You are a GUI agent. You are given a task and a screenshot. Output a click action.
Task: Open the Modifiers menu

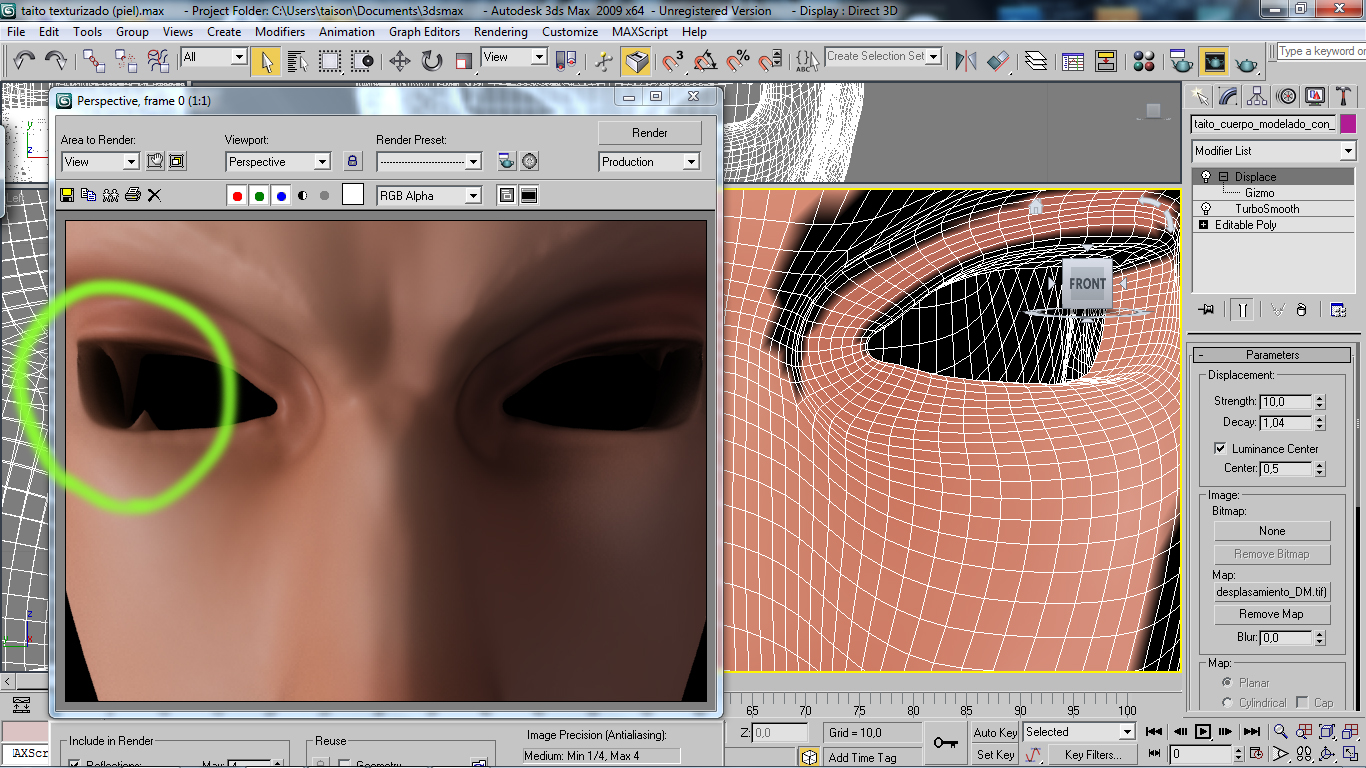280,32
